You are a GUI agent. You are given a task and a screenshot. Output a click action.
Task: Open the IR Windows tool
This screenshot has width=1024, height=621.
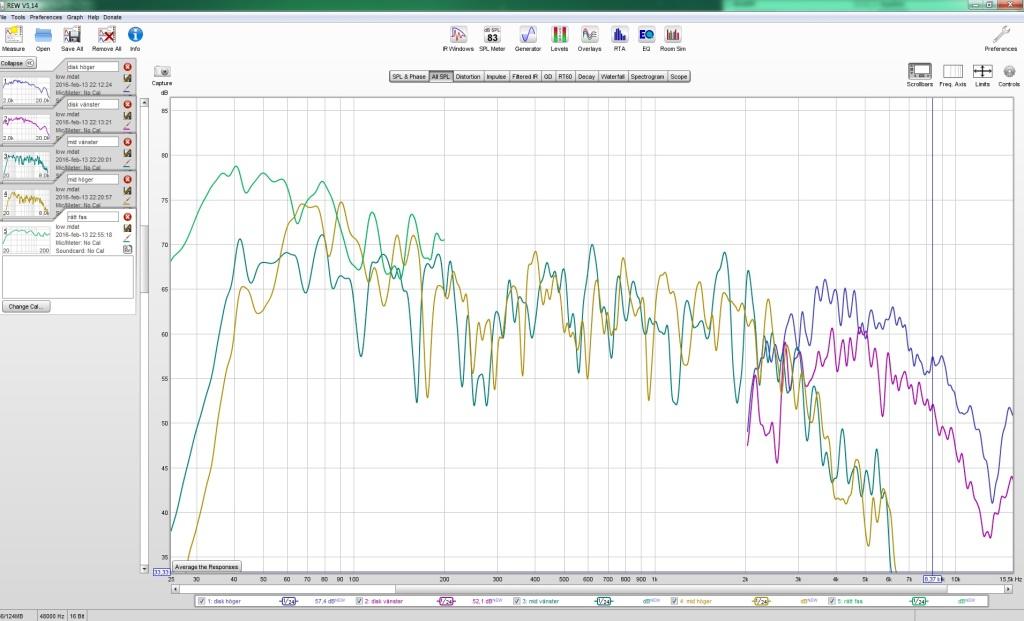point(458,35)
